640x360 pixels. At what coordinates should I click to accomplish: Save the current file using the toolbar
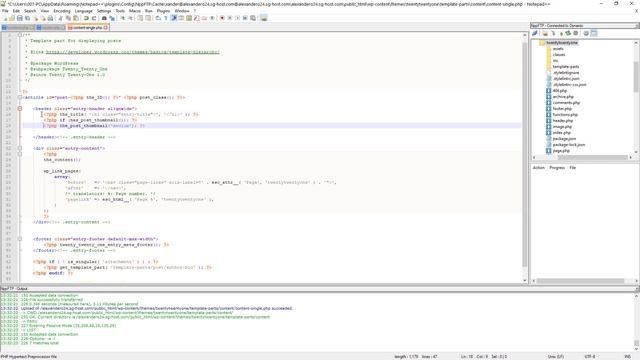point(20,18)
